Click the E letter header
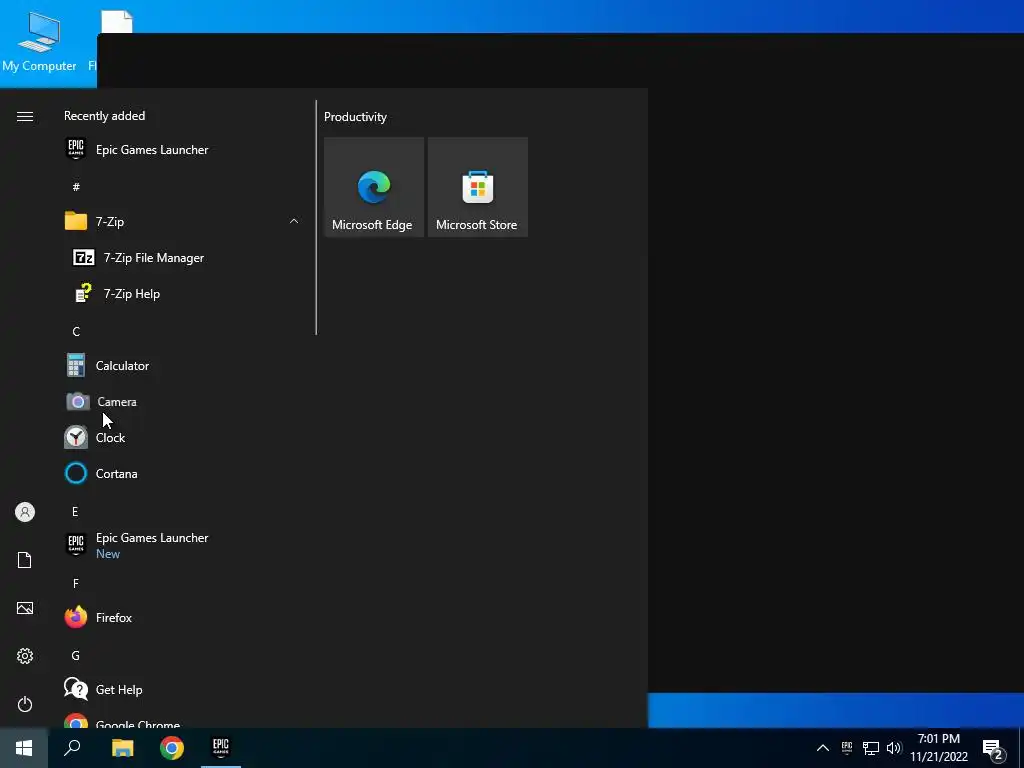Image resolution: width=1024 pixels, height=768 pixels. (x=75, y=511)
